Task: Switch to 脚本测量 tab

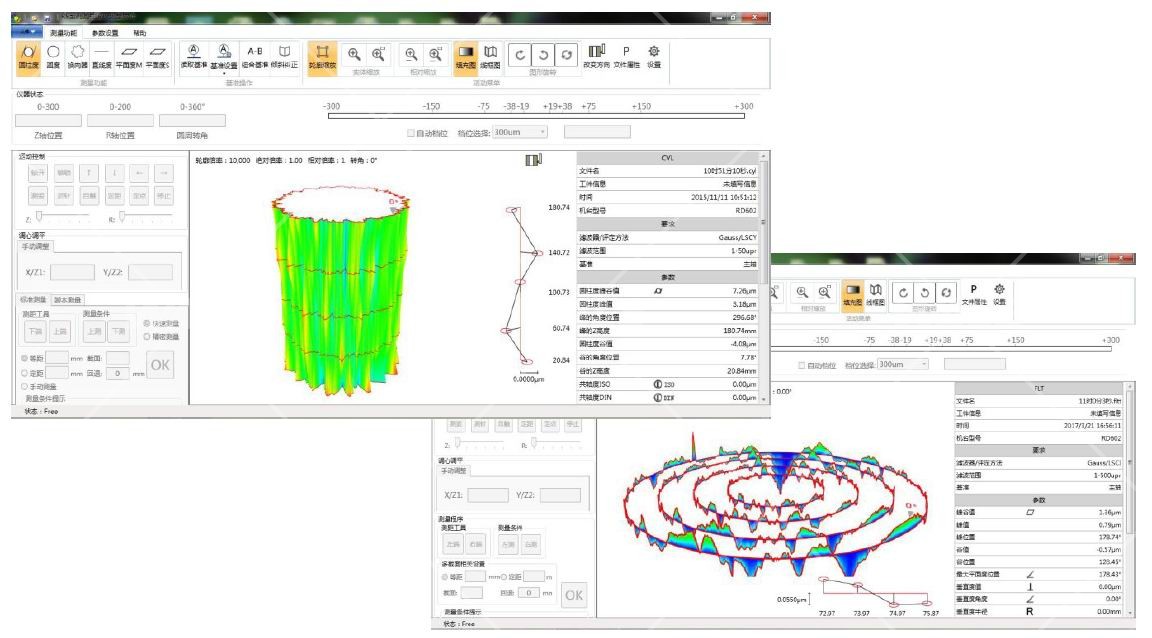Action: [x=68, y=300]
